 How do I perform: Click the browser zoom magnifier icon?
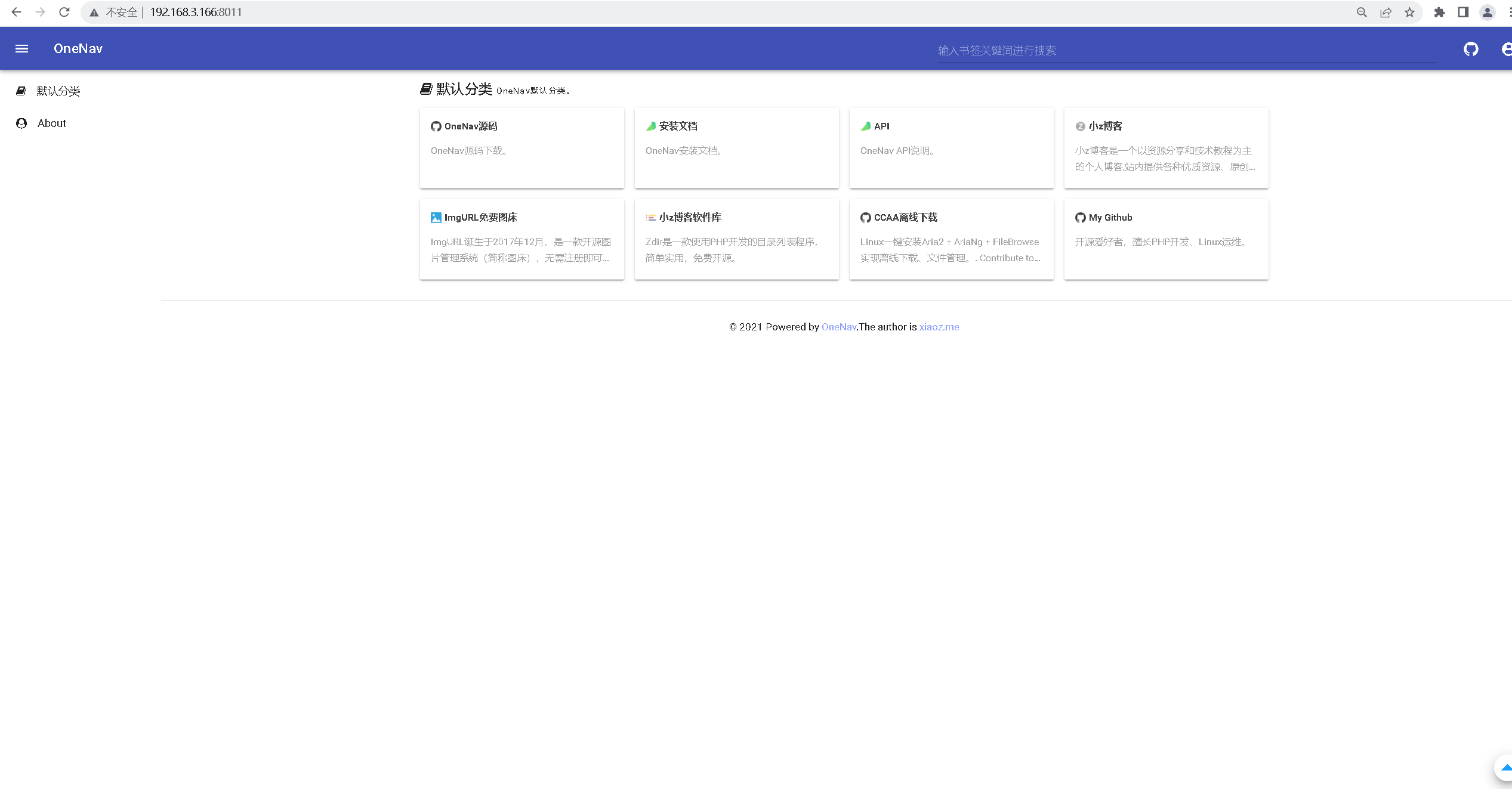[1362, 12]
